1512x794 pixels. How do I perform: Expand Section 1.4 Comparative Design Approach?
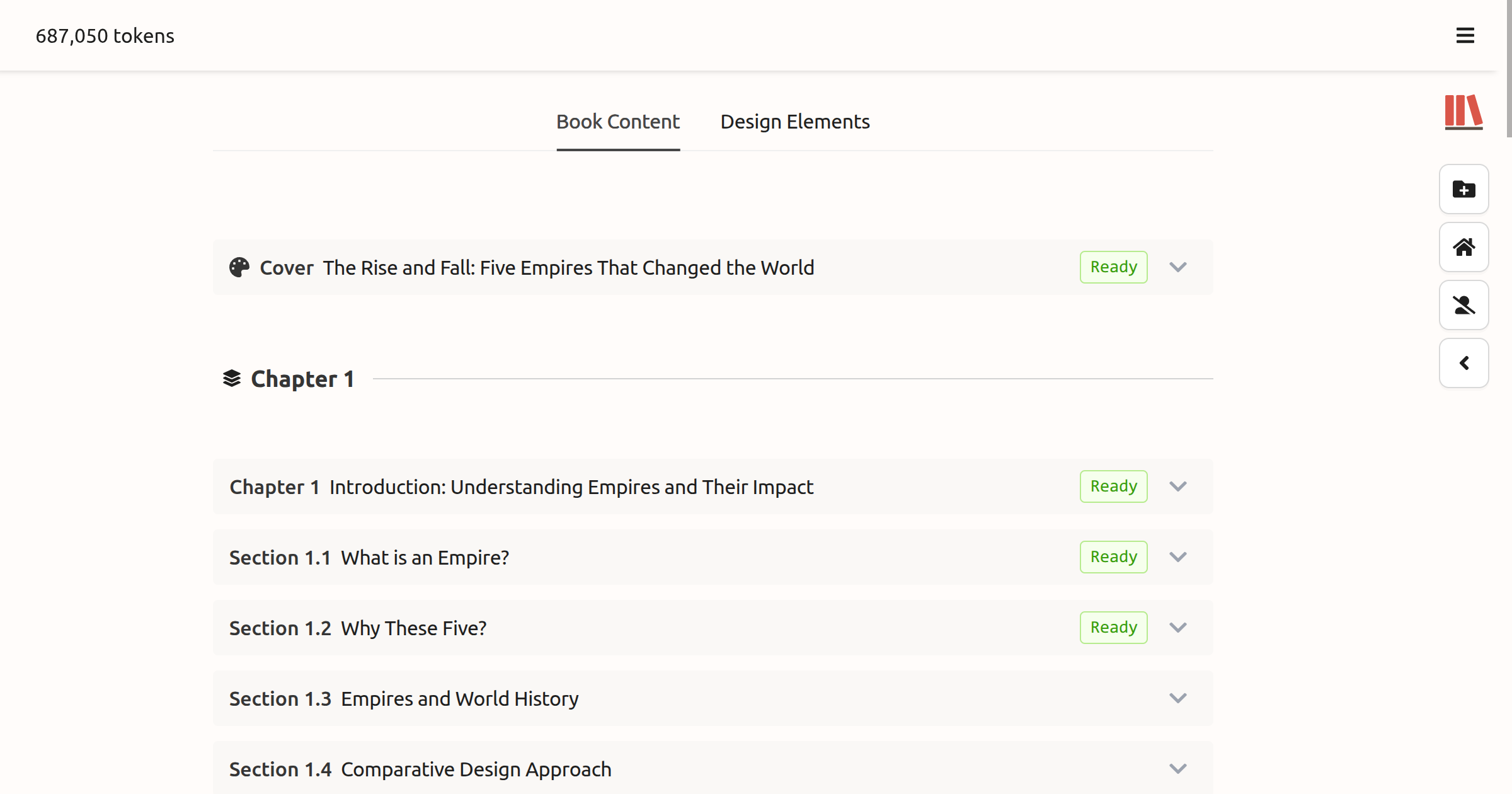1177,769
